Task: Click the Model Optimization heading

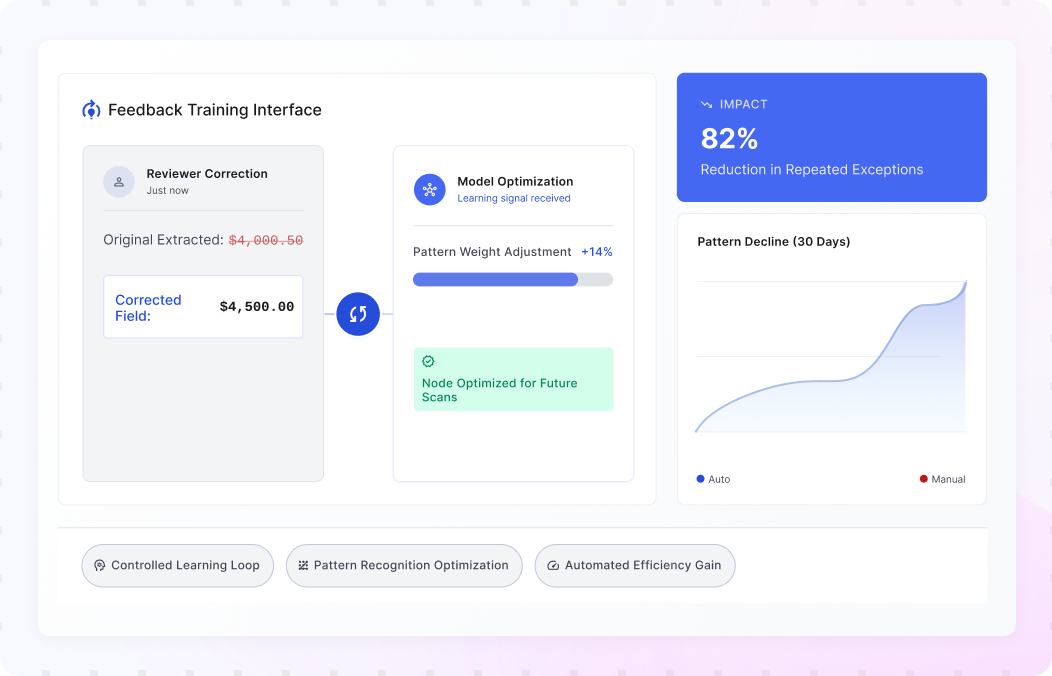Action: (515, 182)
